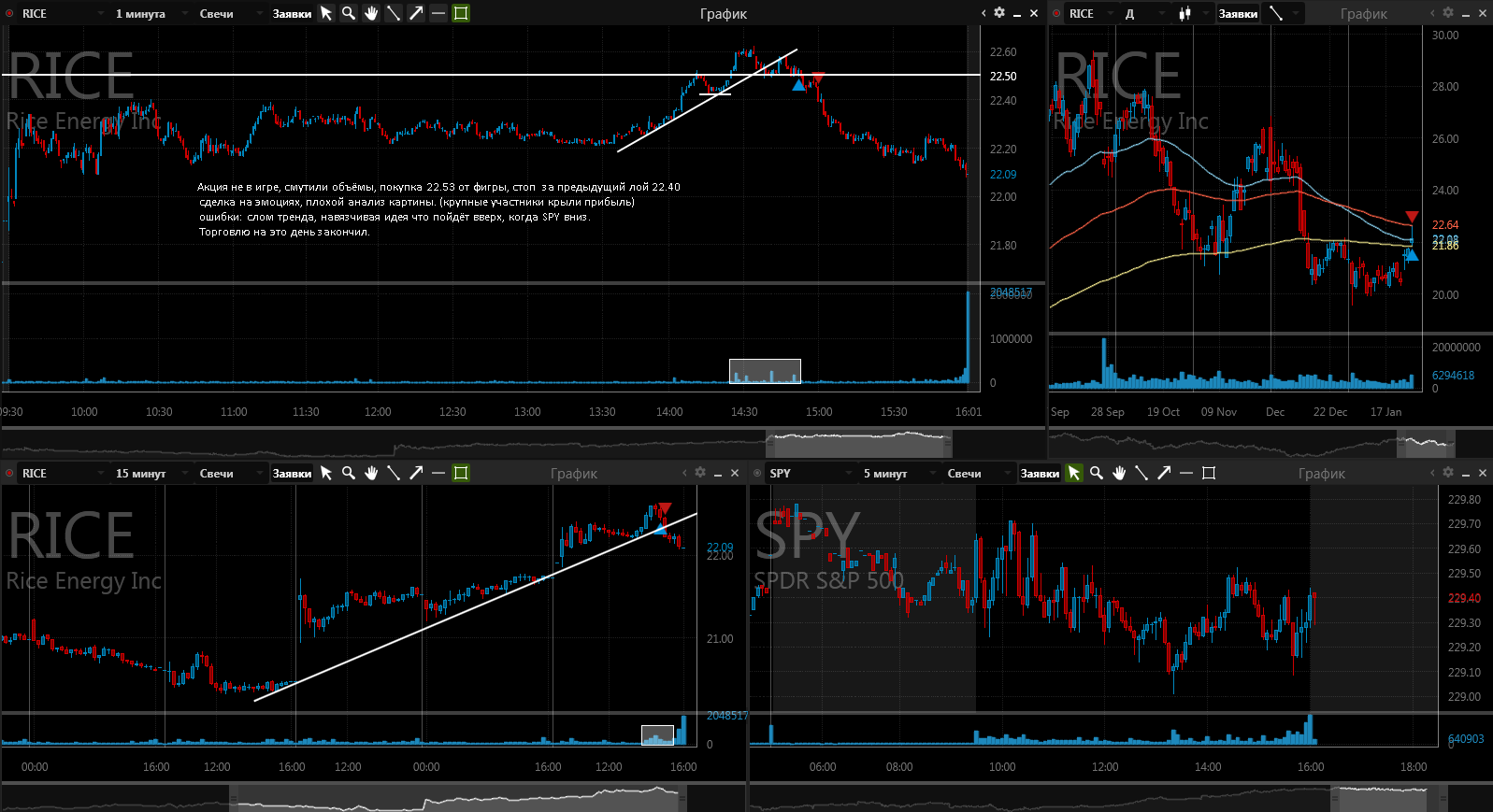1493x812 pixels.
Task: Pick the trend line tool in the 15-minute RICE chart
Action: pos(394,473)
